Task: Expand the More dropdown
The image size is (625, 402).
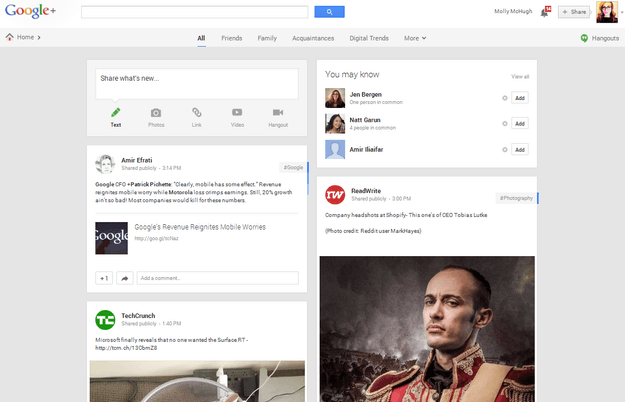Action: point(415,38)
